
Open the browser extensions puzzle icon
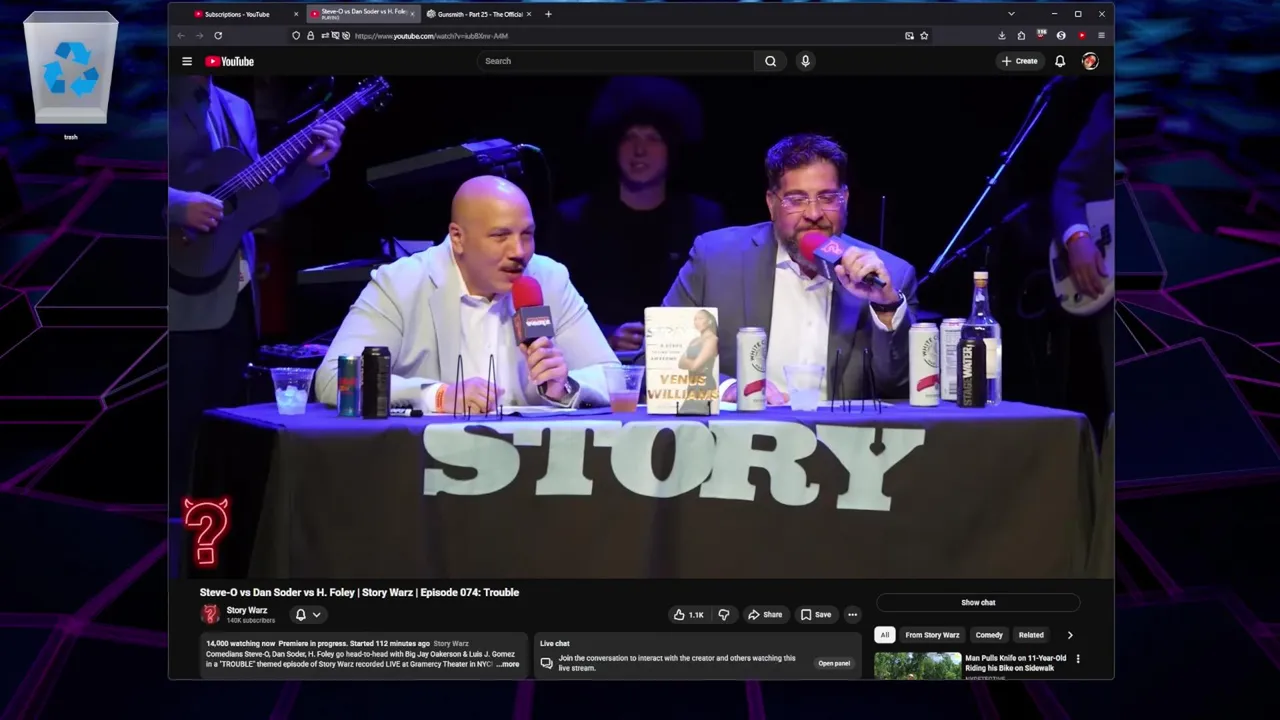1021,36
